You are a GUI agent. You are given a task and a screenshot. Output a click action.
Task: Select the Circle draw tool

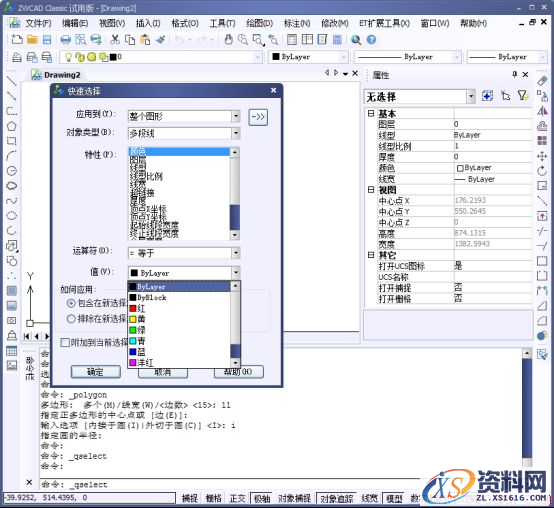pos(12,171)
